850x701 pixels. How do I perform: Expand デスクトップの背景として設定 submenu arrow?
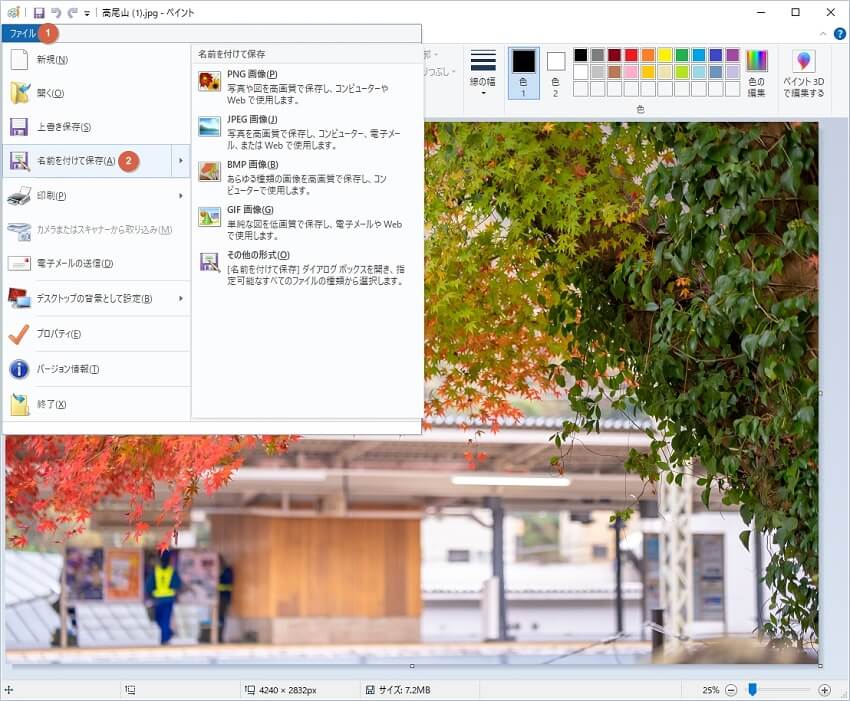(x=180, y=298)
